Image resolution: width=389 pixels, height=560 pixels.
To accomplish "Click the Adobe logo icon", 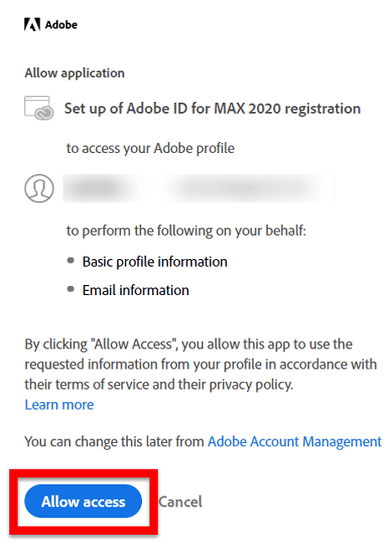I will tap(32, 25).
